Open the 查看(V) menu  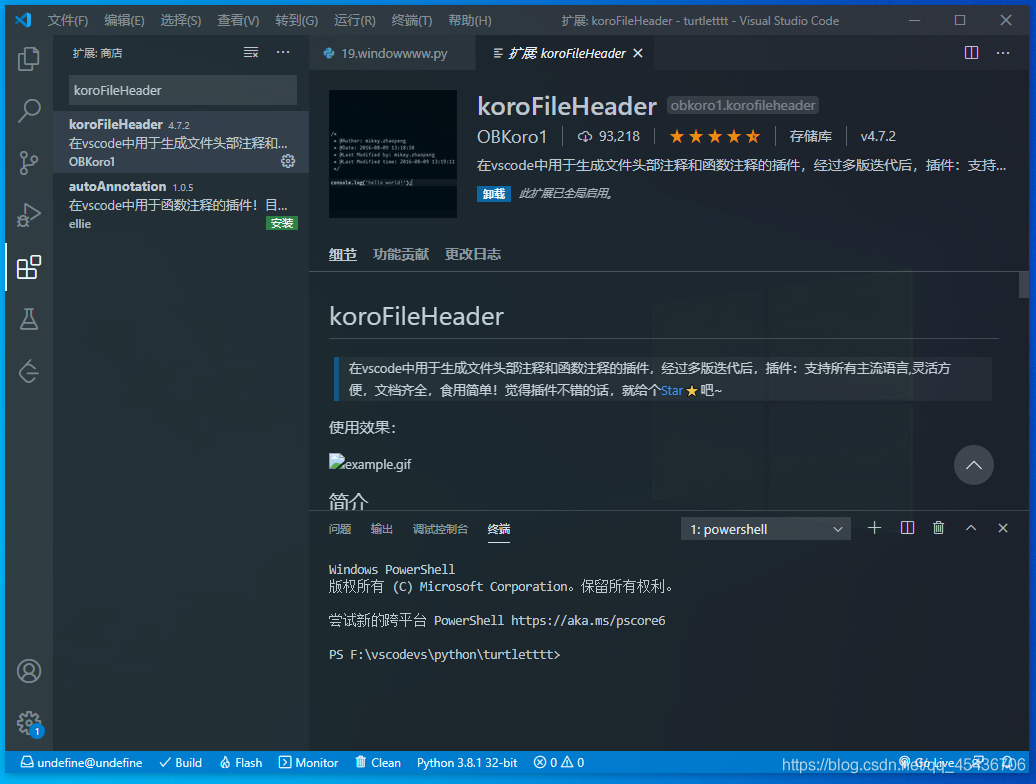click(x=238, y=20)
